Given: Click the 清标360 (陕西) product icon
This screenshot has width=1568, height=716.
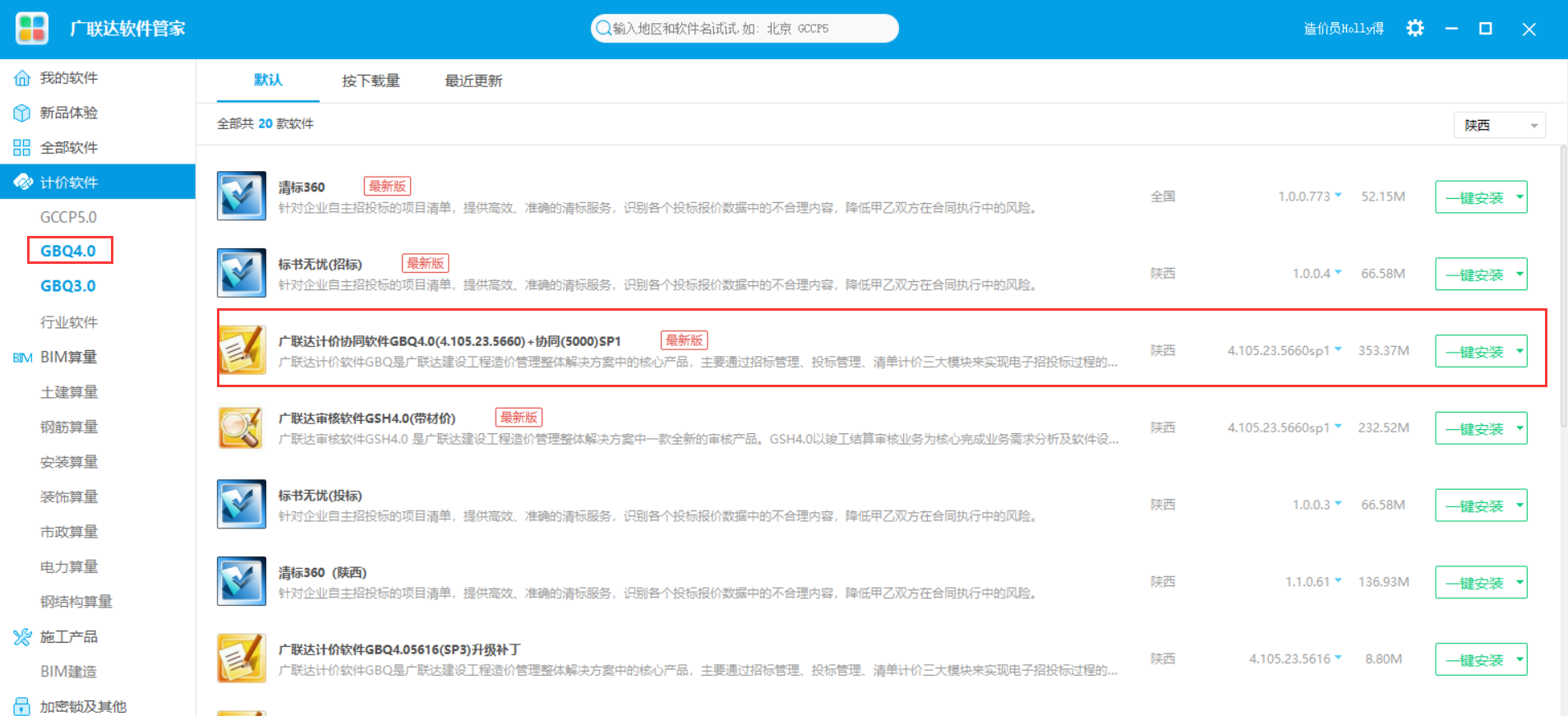Looking at the screenshot, I should tap(242, 581).
